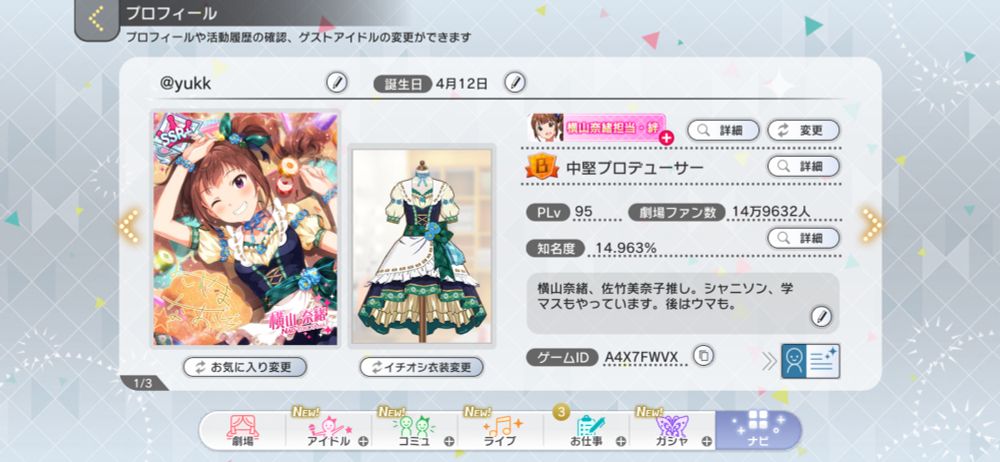Add title with the pink plus badge
Screen dimensions: 1000x462
666,137
